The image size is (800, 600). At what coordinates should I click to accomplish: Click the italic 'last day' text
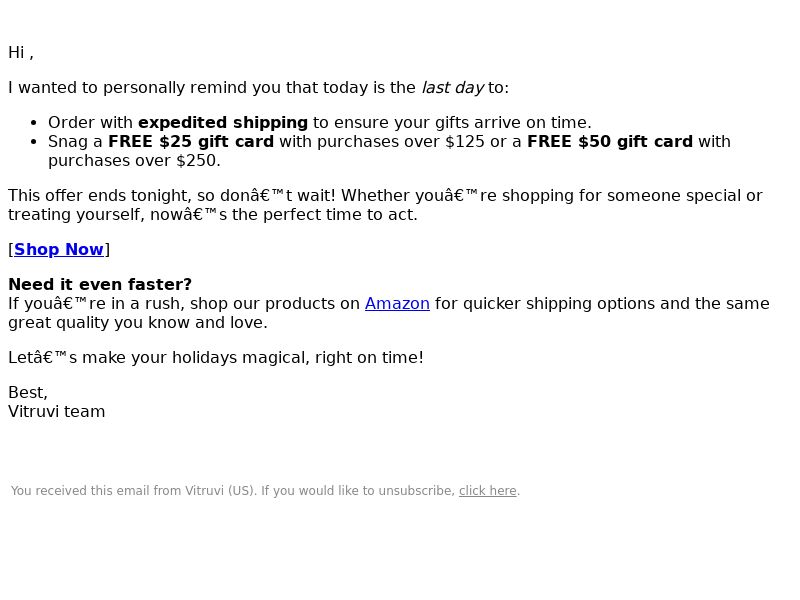[453, 88]
